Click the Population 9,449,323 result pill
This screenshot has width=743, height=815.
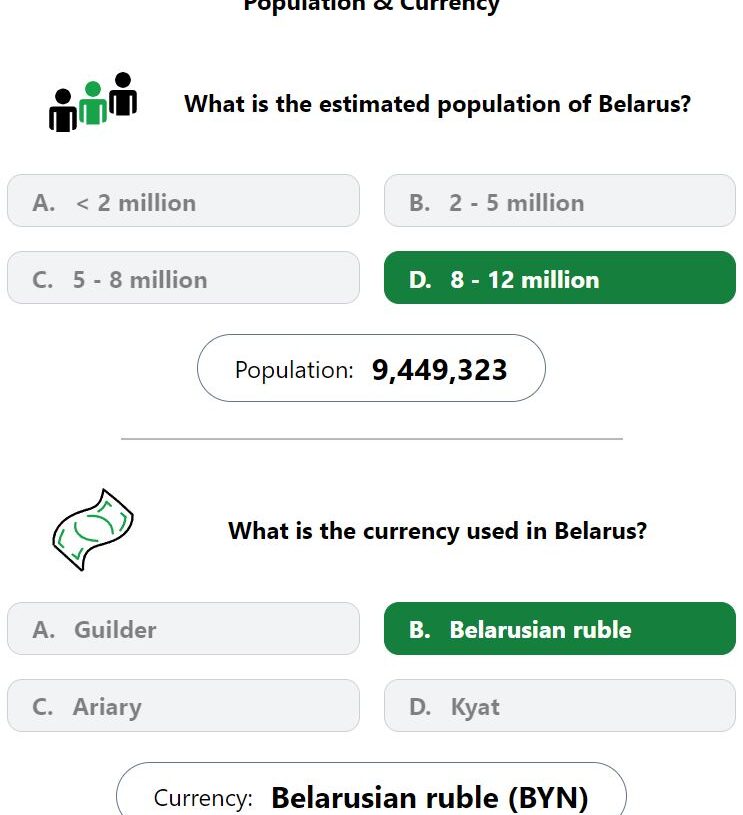(x=371, y=368)
